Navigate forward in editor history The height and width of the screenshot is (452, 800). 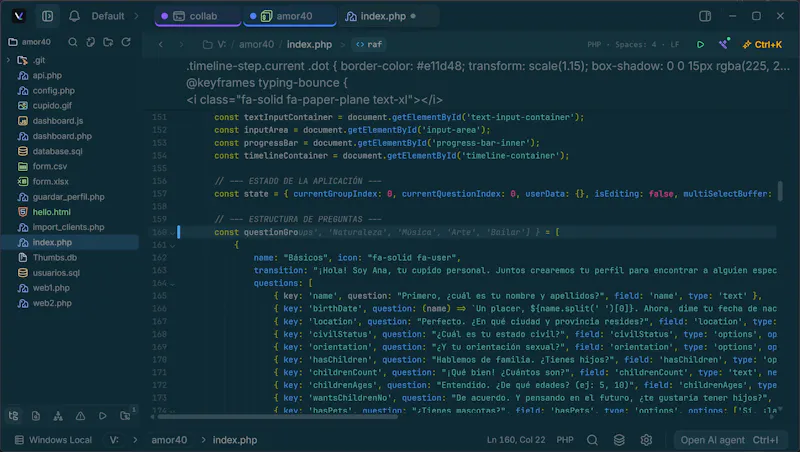[181, 44]
